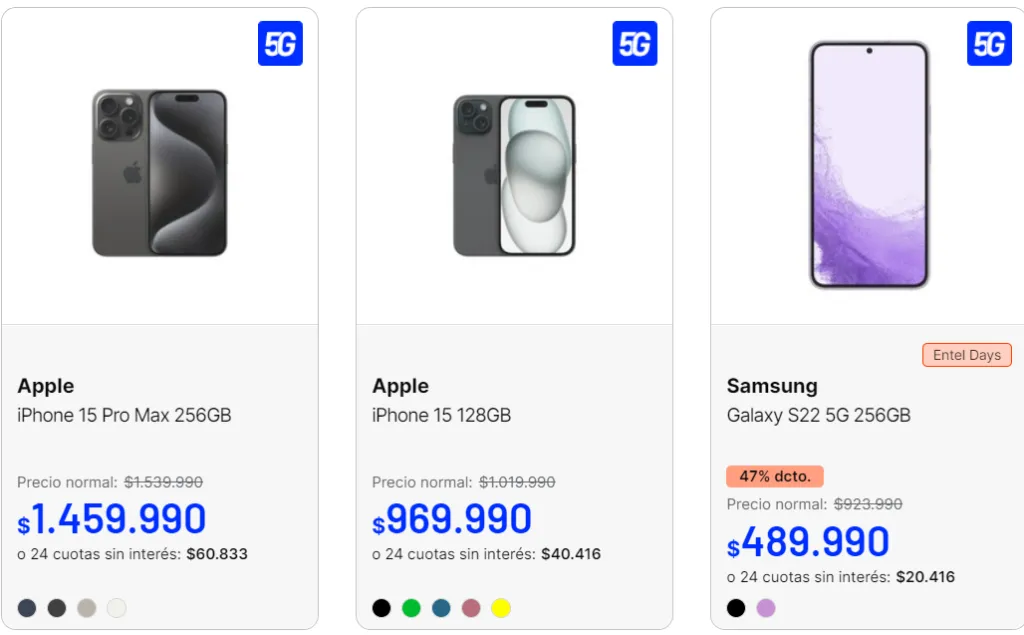The height and width of the screenshot is (635, 1024).
Task: Click the 47% dcto. discount badge
Action: 774,476
